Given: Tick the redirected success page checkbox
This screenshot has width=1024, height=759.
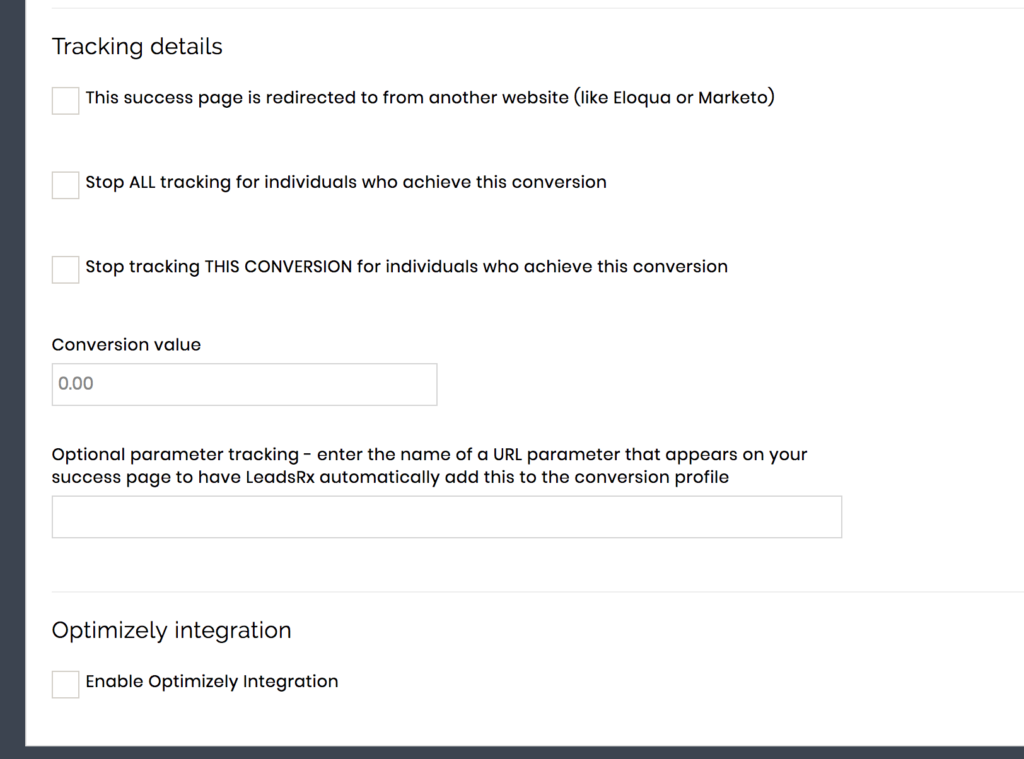Looking at the screenshot, I should coord(65,101).
